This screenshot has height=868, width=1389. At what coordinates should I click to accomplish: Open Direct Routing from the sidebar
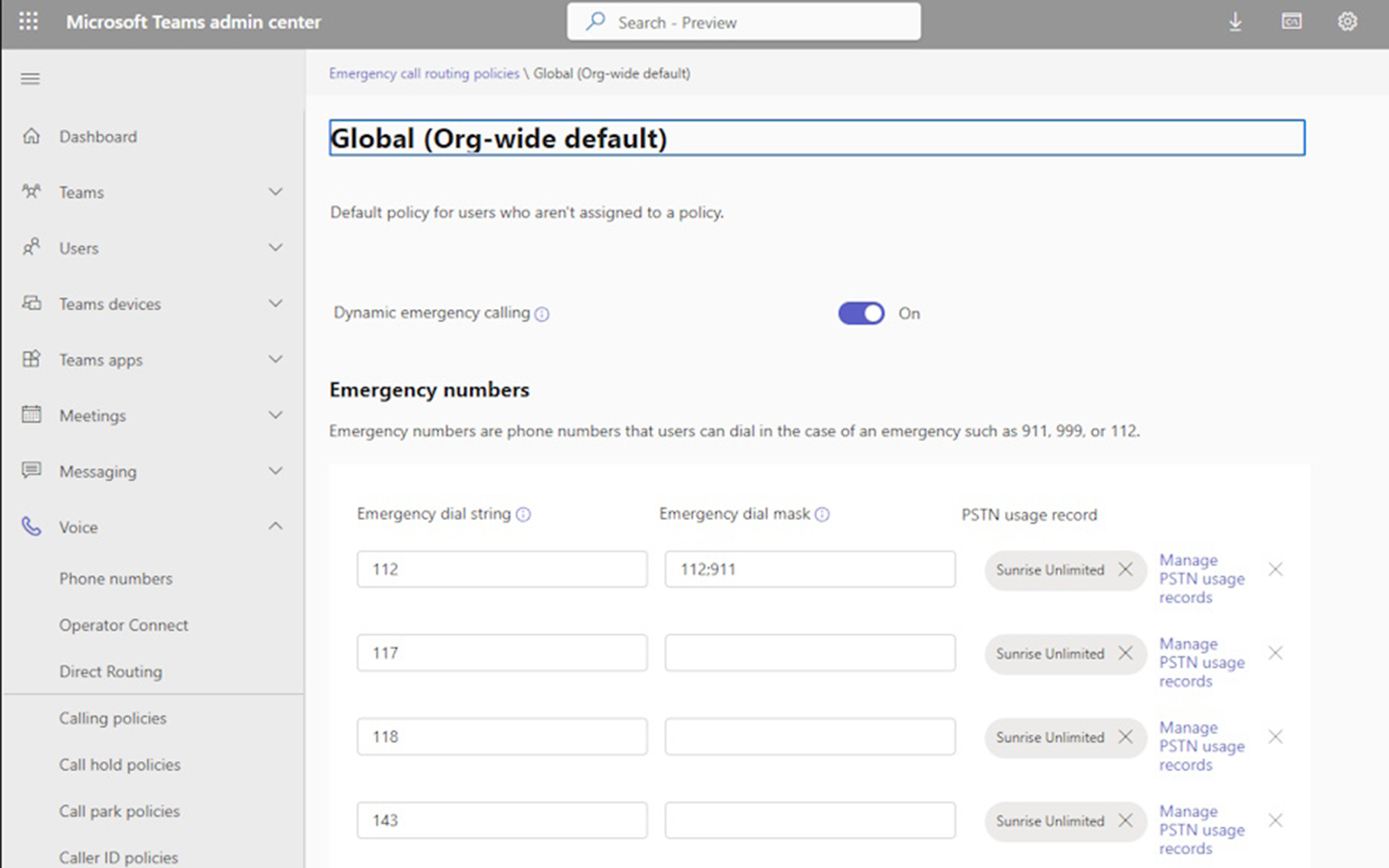112,672
